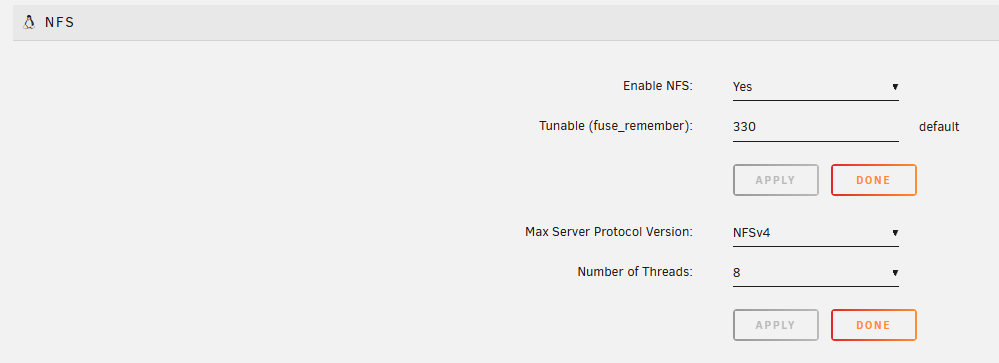Click the arrow on Enable NFS selector
The image size is (999, 363).
click(895, 87)
